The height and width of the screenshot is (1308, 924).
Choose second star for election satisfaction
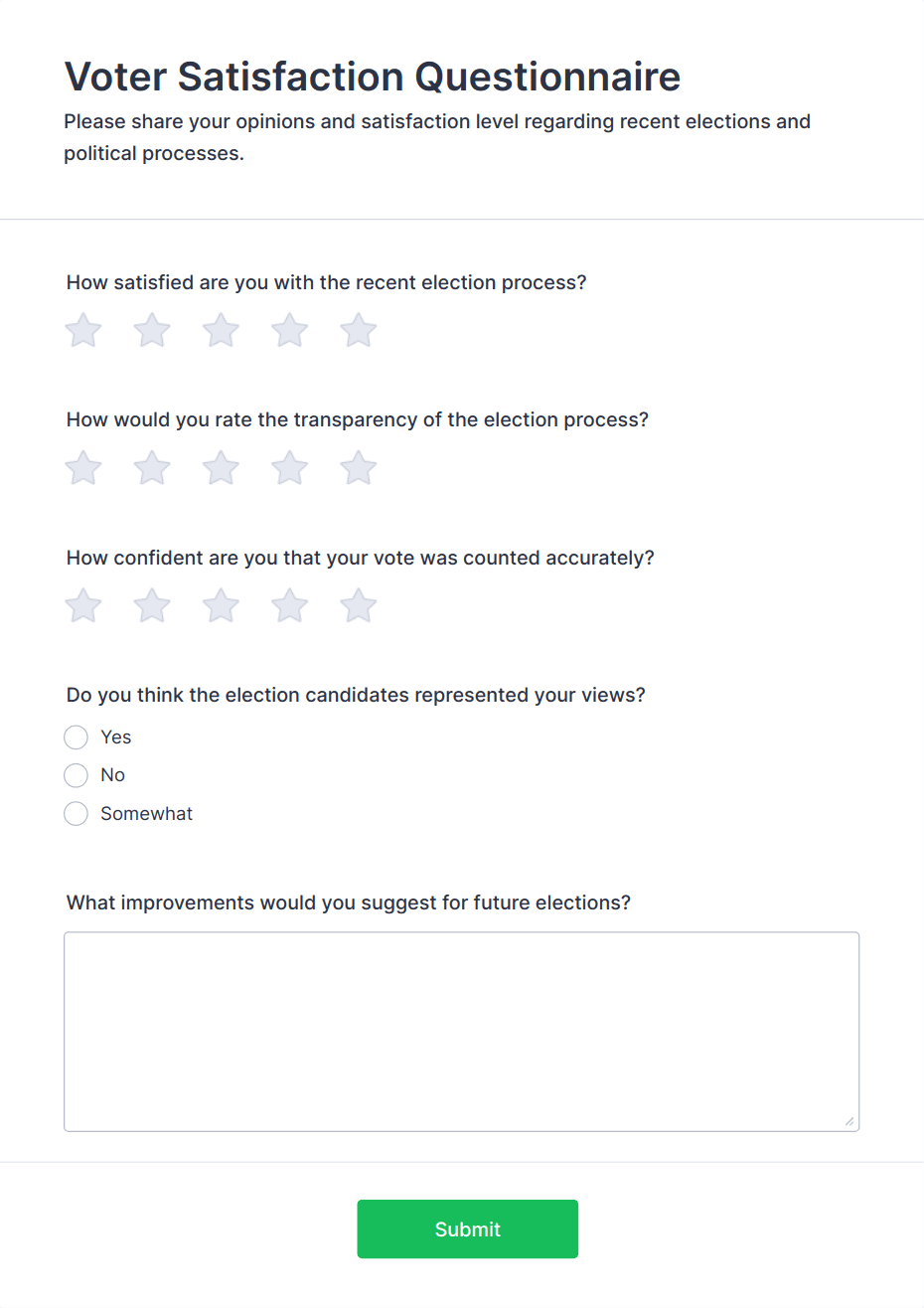pyautogui.click(x=152, y=330)
